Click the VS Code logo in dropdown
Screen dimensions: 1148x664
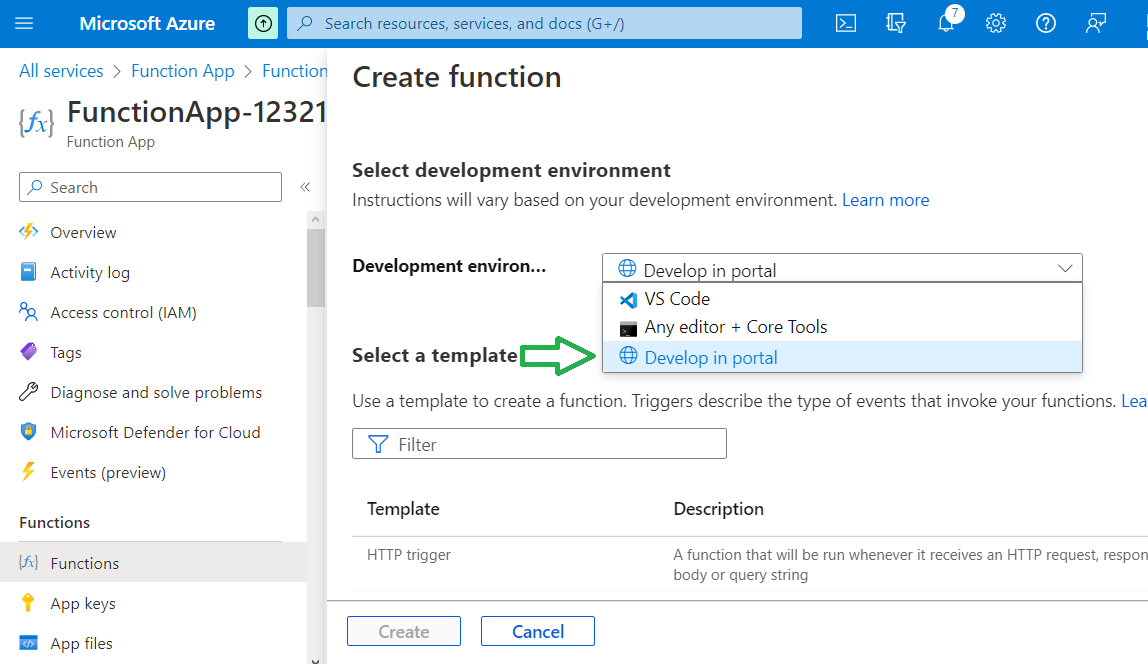(628, 299)
